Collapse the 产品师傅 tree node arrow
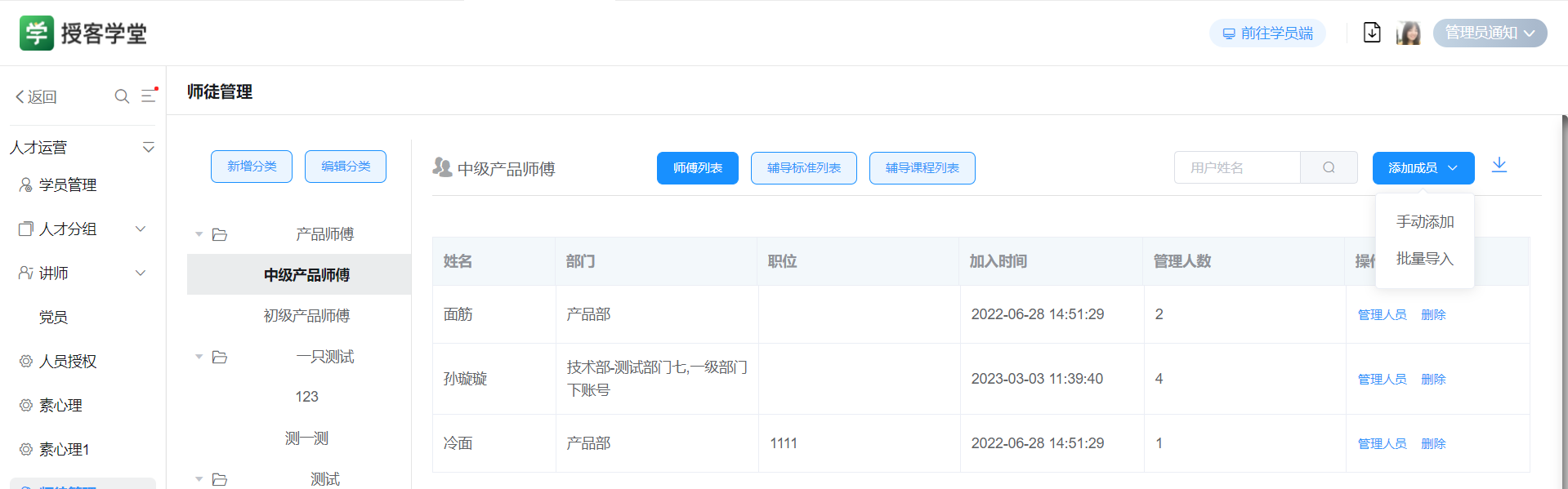Image resolution: width=1568 pixels, height=489 pixels. coord(199,235)
